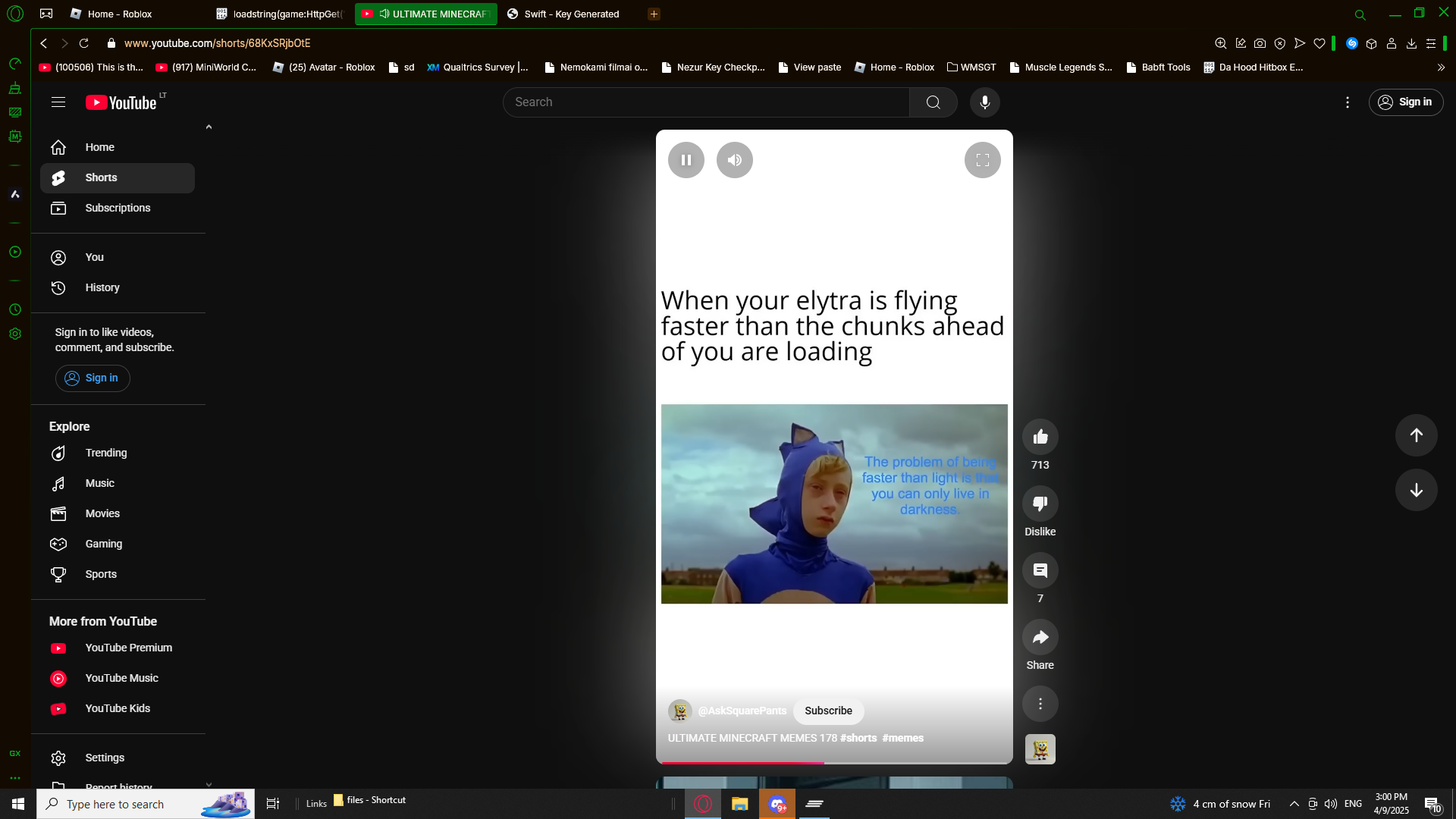The height and width of the screenshot is (819, 1456).
Task: Open Gaming under Explore
Action: (x=118, y=544)
